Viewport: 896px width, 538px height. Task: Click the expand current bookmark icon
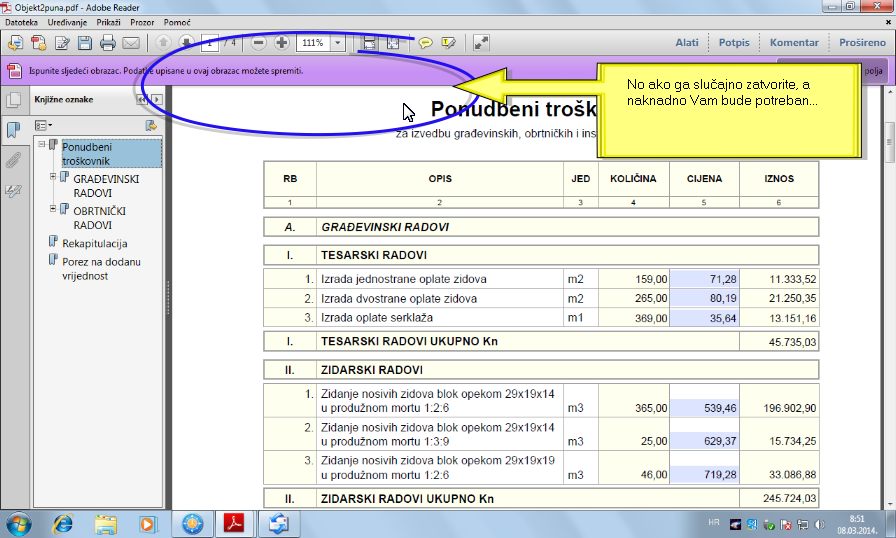coord(151,125)
